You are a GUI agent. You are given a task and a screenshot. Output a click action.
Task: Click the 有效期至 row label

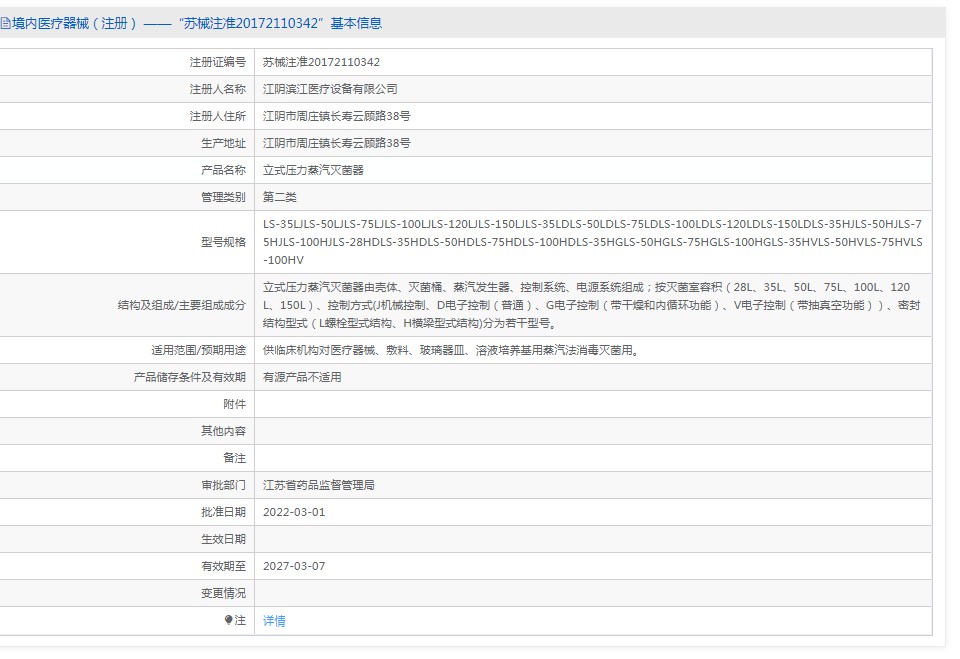pyautogui.click(x=223, y=566)
